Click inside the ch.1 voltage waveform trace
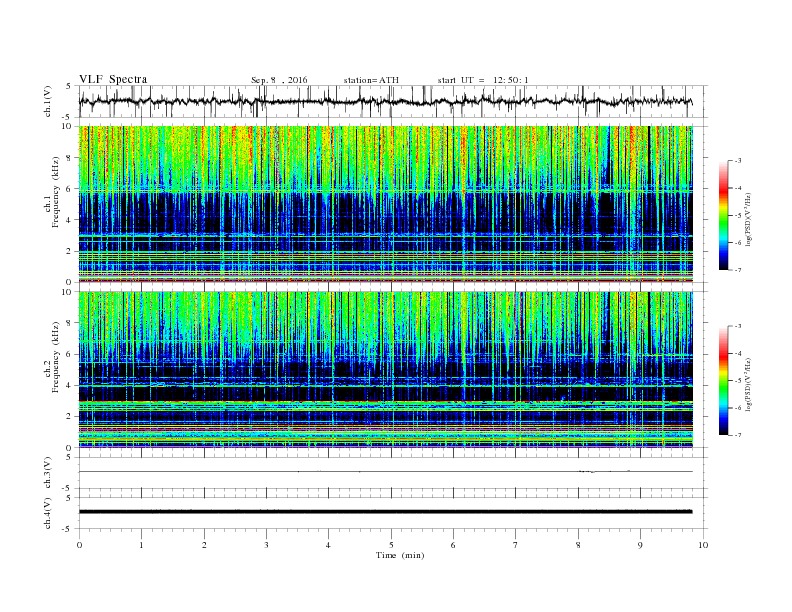The height and width of the screenshot is (612, 792). (385, 101)
